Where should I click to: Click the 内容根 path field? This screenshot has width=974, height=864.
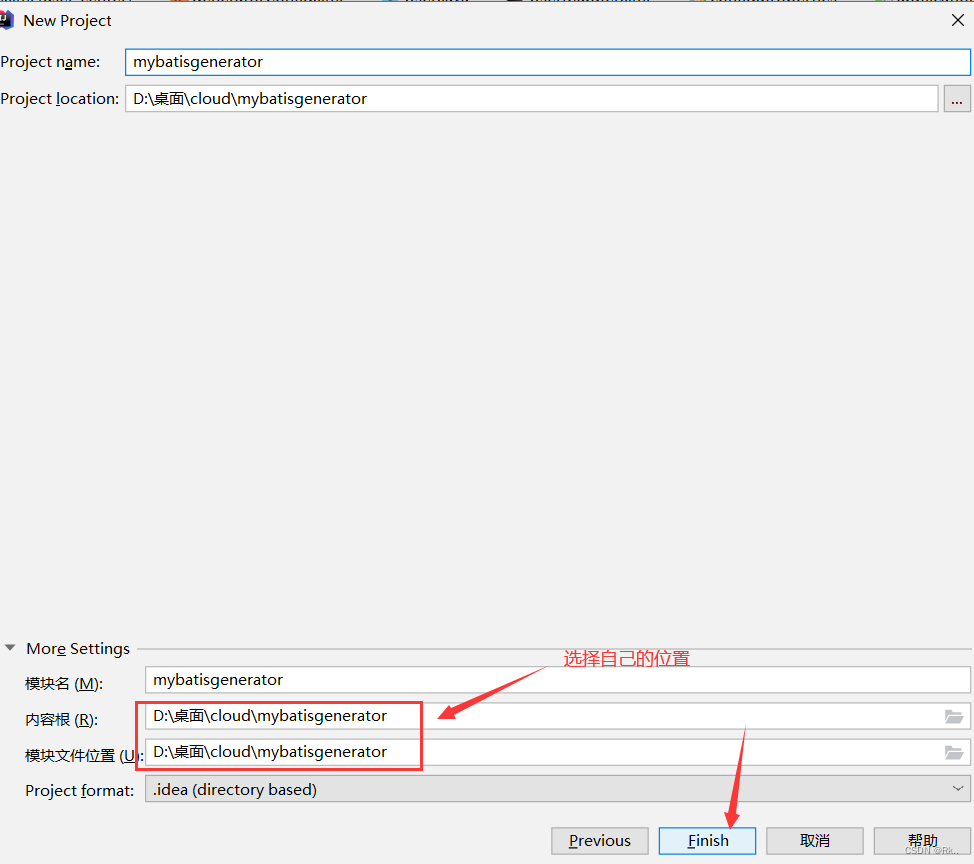(280, 716)
